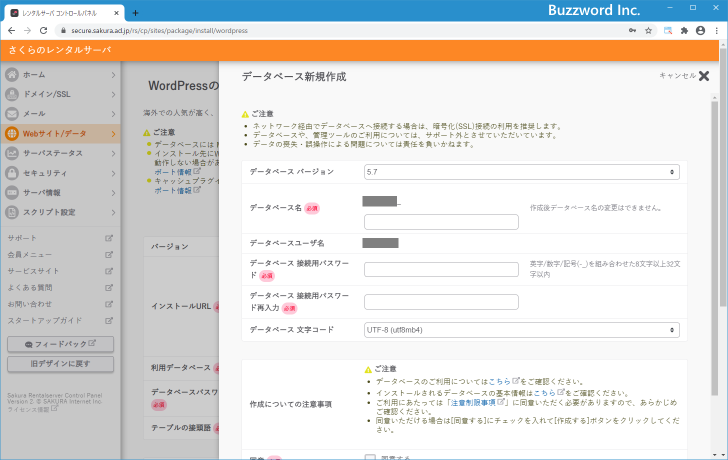Screen dimensions: 728x460
Task: Click the 接続用パスワード input field
Action: coord(441,269)
